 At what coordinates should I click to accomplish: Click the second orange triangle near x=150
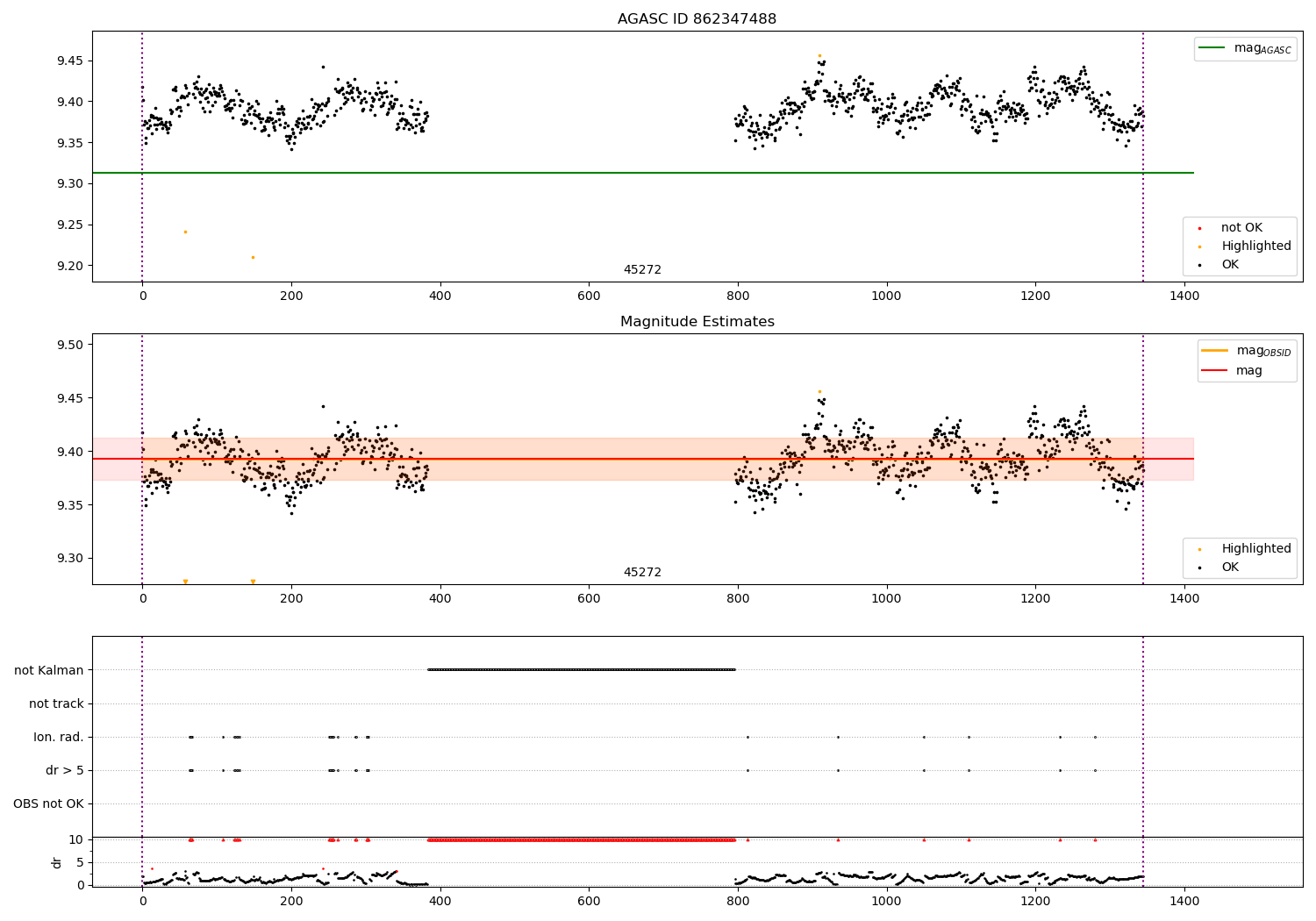[x=253, y=582]
